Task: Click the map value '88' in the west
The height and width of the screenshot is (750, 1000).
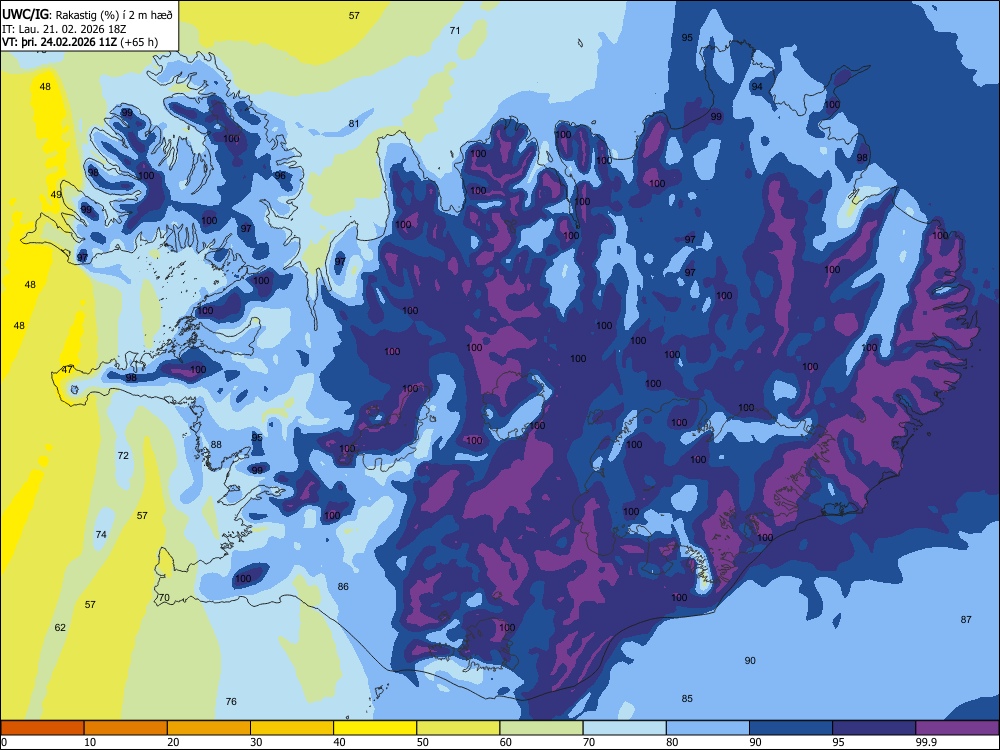Action: [216, 445]
